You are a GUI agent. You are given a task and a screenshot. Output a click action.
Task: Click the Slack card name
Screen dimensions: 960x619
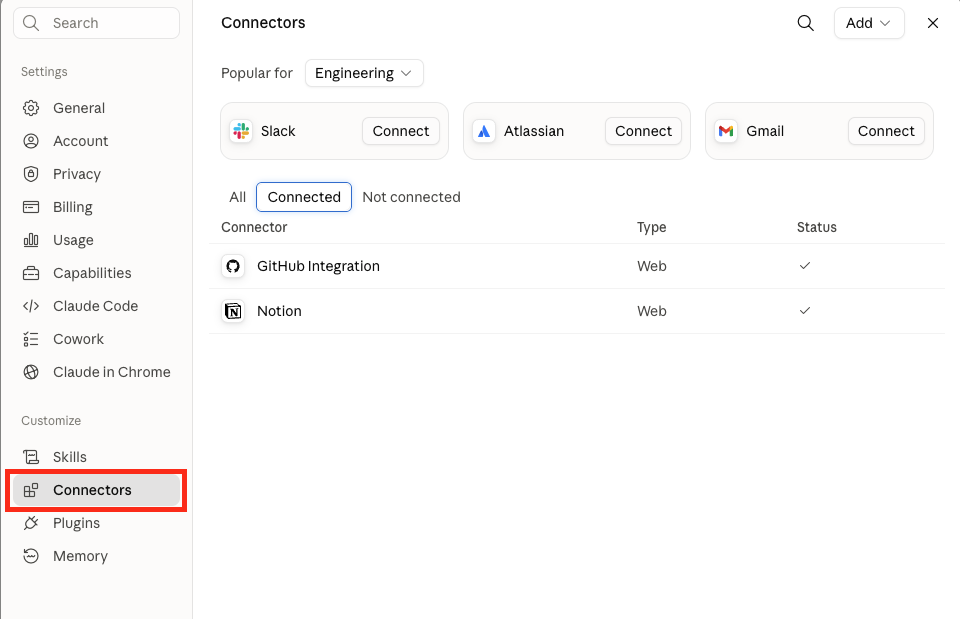(278, 131)
